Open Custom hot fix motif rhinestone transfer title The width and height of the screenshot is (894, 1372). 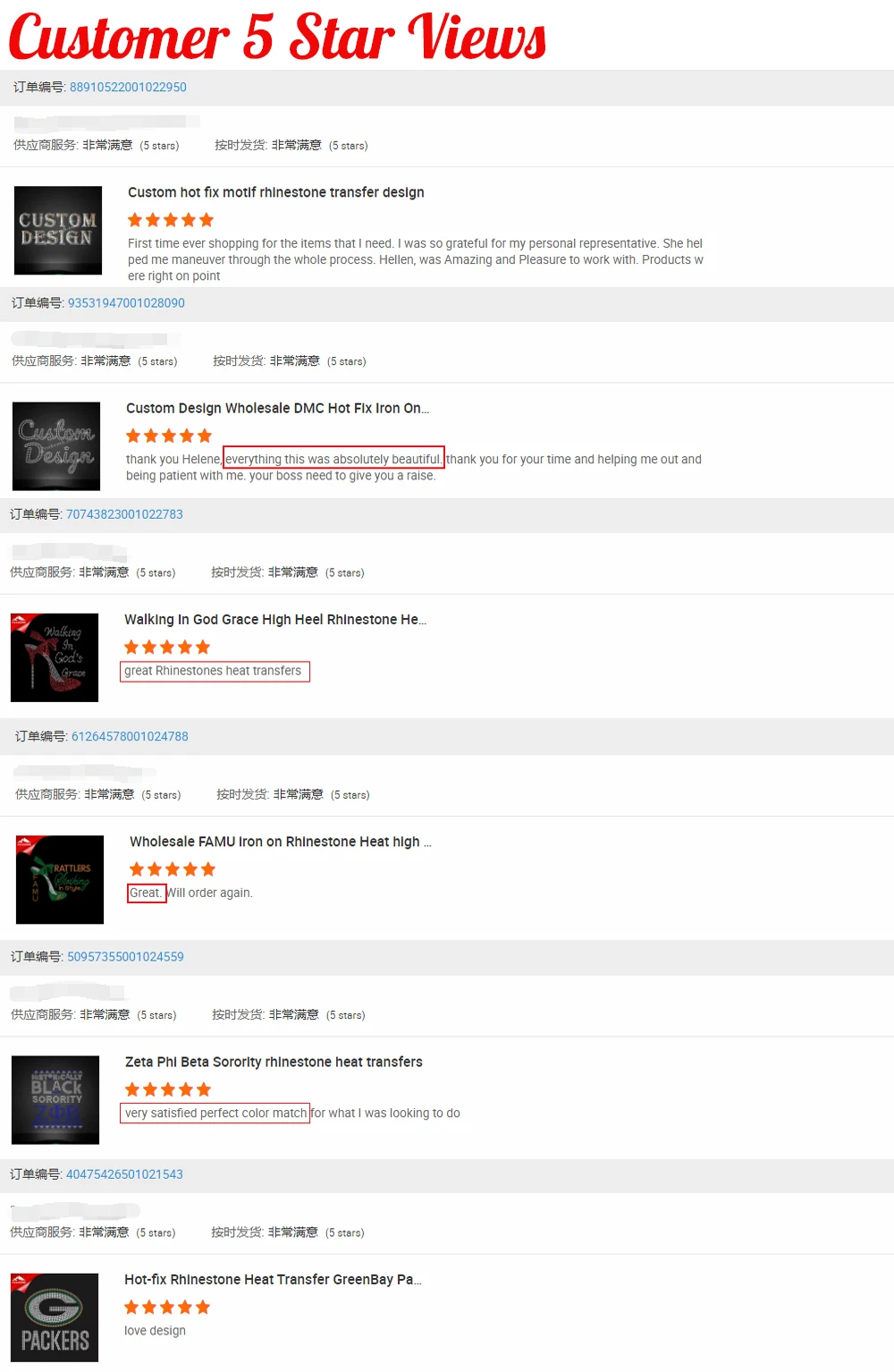coord(275,192)
